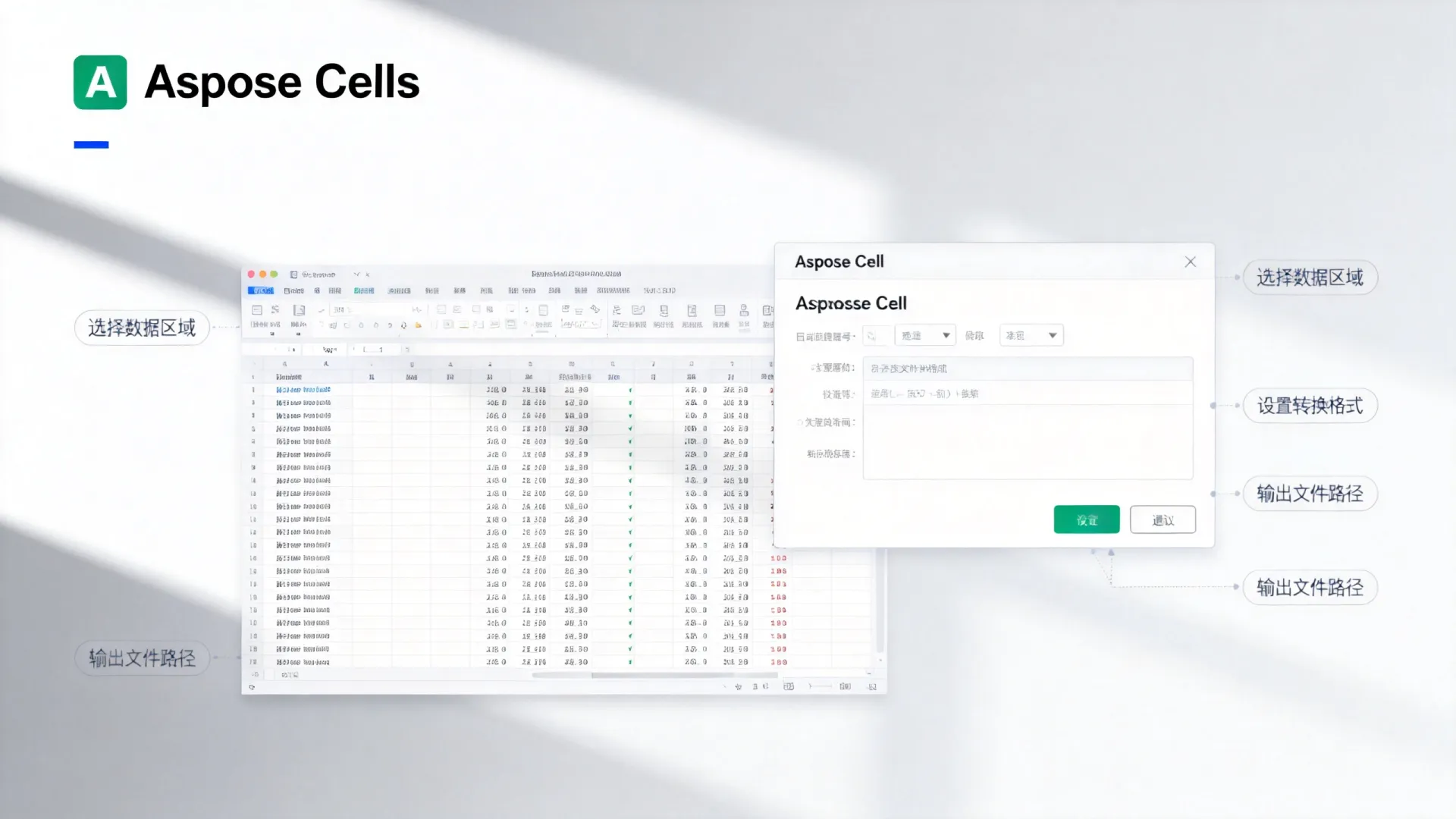Screen dimensions: 1456x819
Task: Click the top shaded input row in the dialog
Action: (1028, 369)
